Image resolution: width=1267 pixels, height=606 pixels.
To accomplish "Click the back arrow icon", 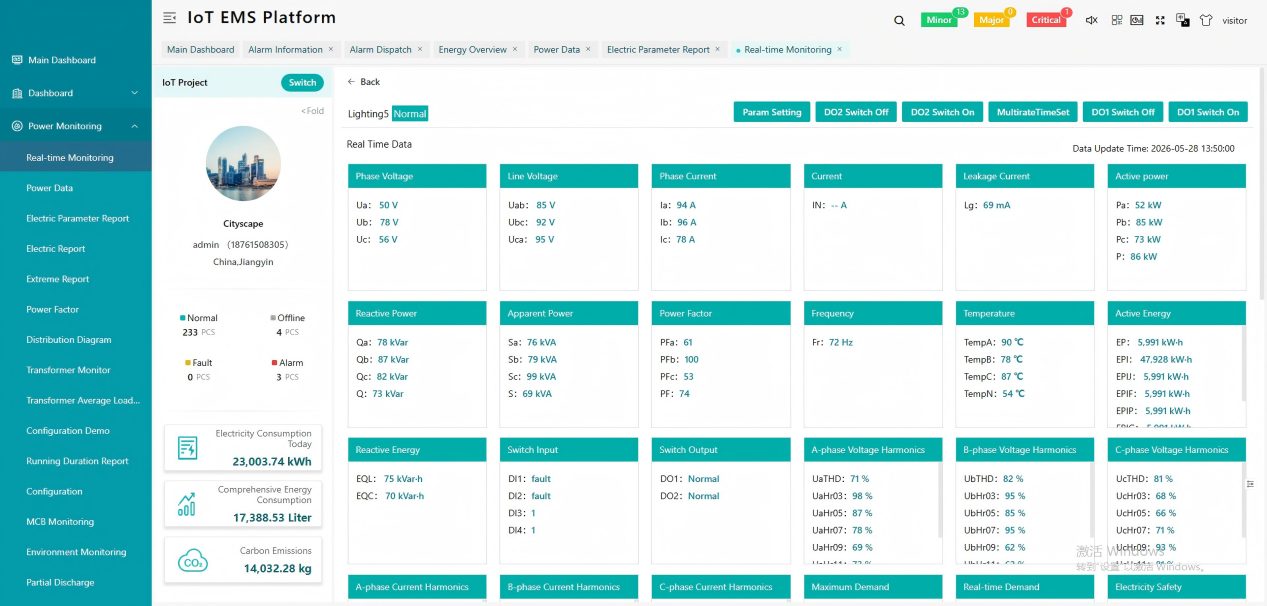I will point(352,82).
